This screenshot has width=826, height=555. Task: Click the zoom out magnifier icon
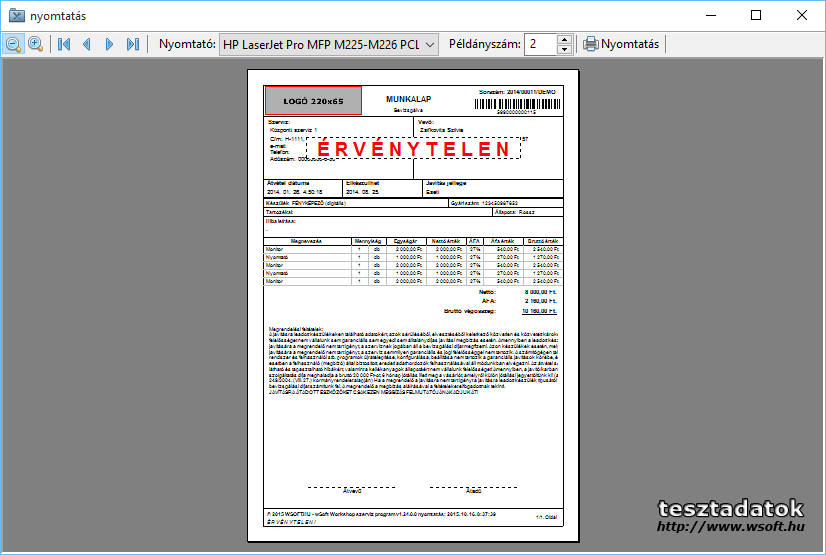[13, 44]
